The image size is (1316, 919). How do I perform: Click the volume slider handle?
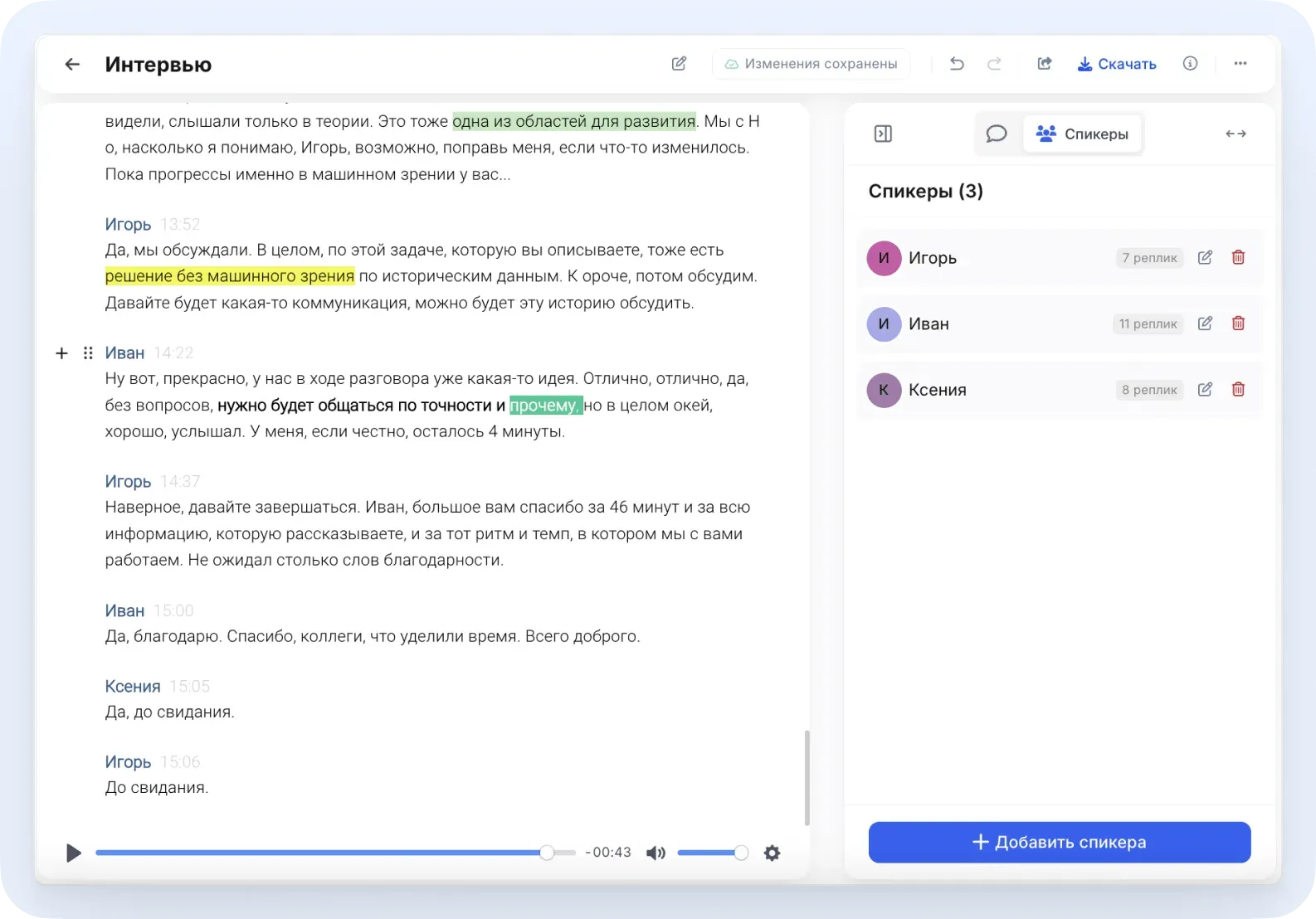click(x=741, y=853)
